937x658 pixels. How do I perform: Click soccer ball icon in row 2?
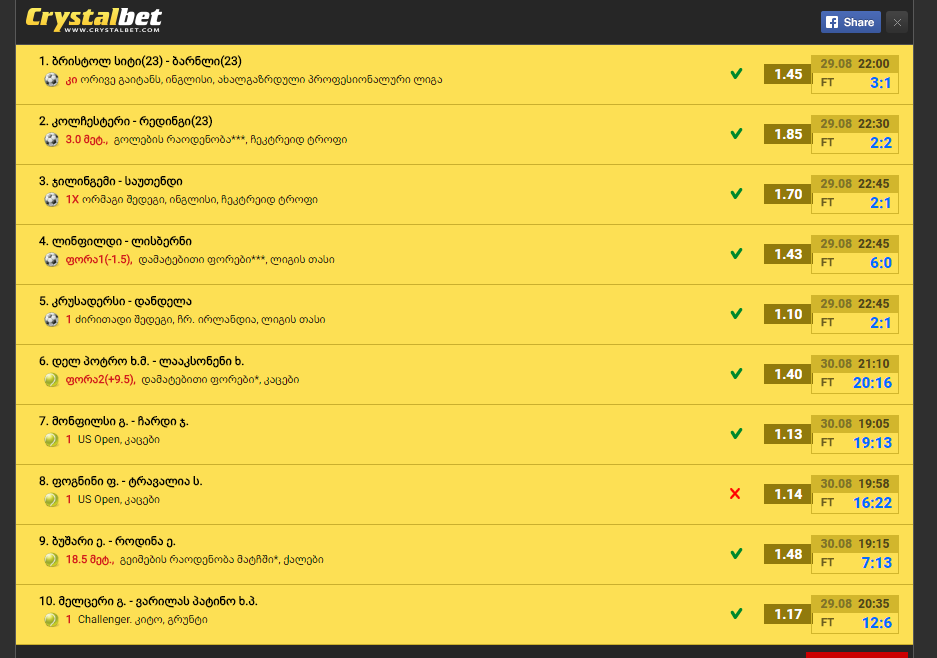[51, 140]
